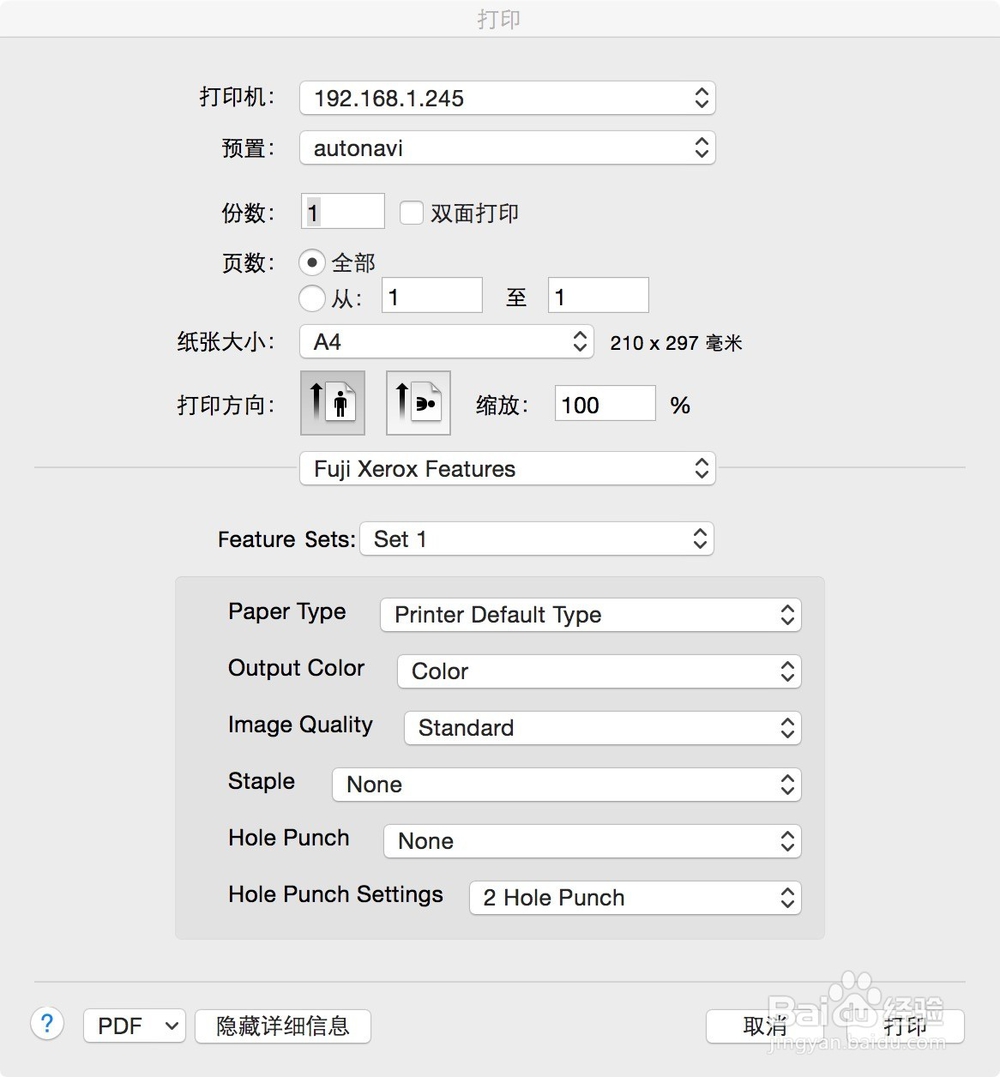The image size is (1000, 1077).
Task: Click the 打印 print button
Action: click(905, 1026)
